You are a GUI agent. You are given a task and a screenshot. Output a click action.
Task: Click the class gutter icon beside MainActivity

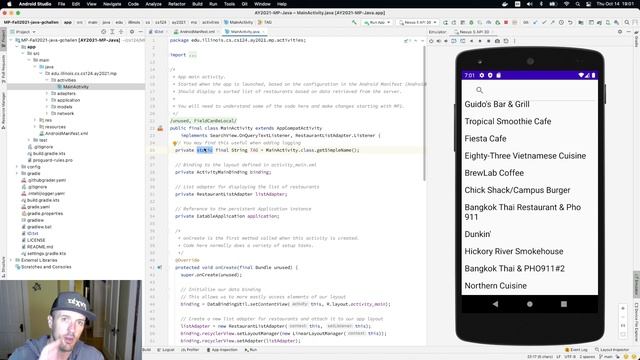pyautogui.click(x=160, y=128)
